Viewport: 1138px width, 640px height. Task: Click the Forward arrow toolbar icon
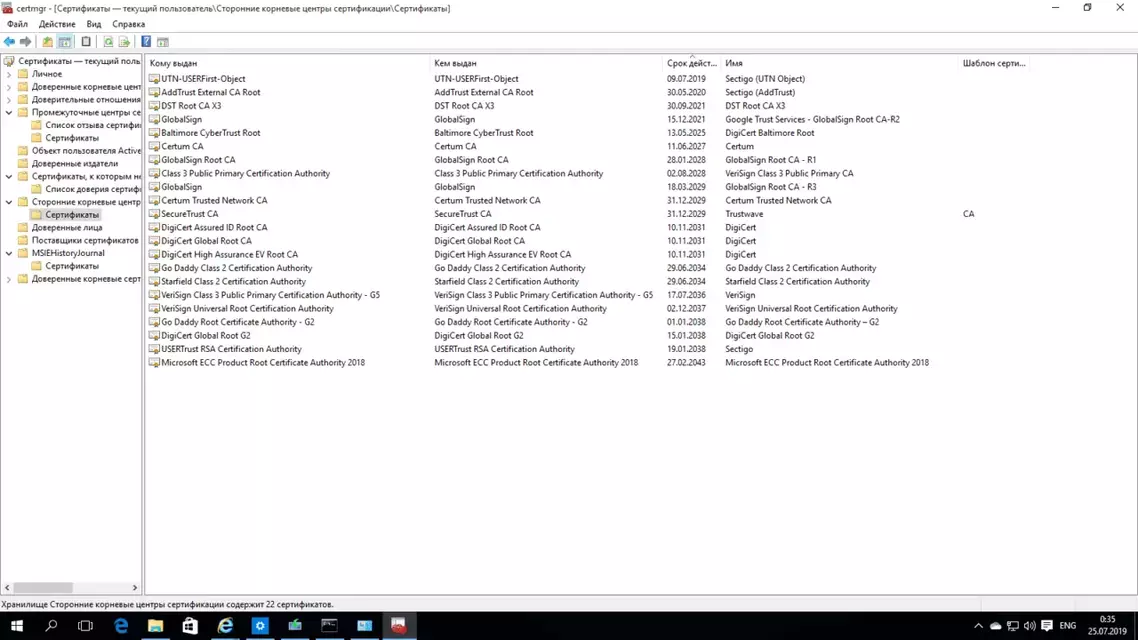coord(25,42)
